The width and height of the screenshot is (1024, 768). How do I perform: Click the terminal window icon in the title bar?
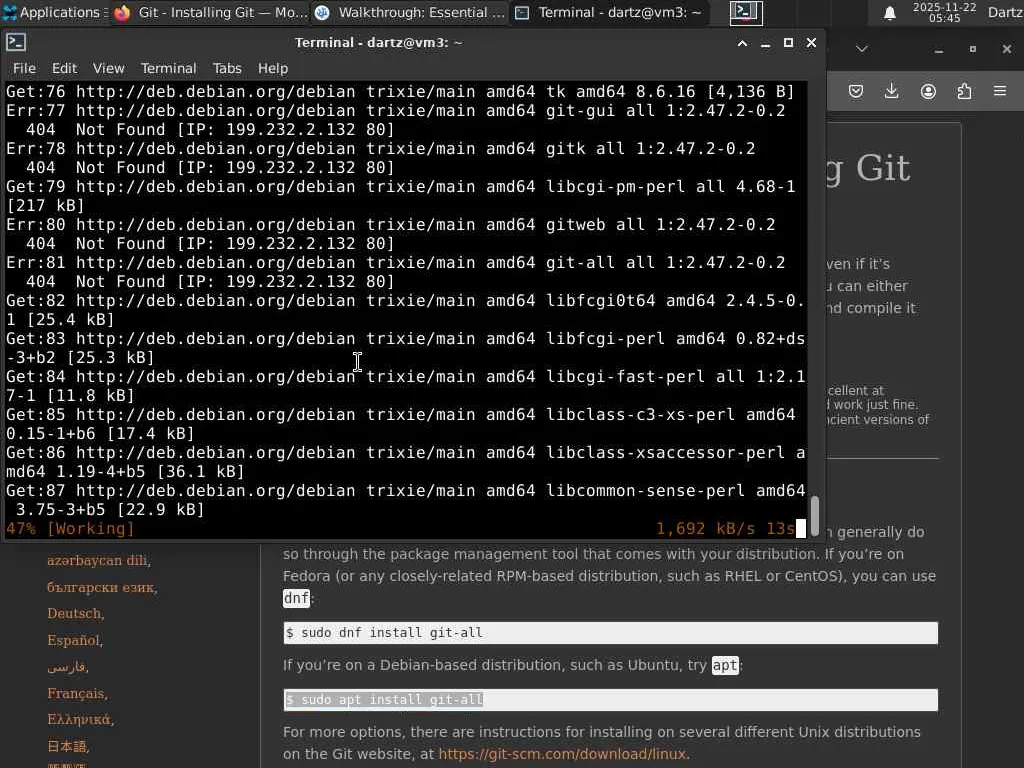[16, 42]
